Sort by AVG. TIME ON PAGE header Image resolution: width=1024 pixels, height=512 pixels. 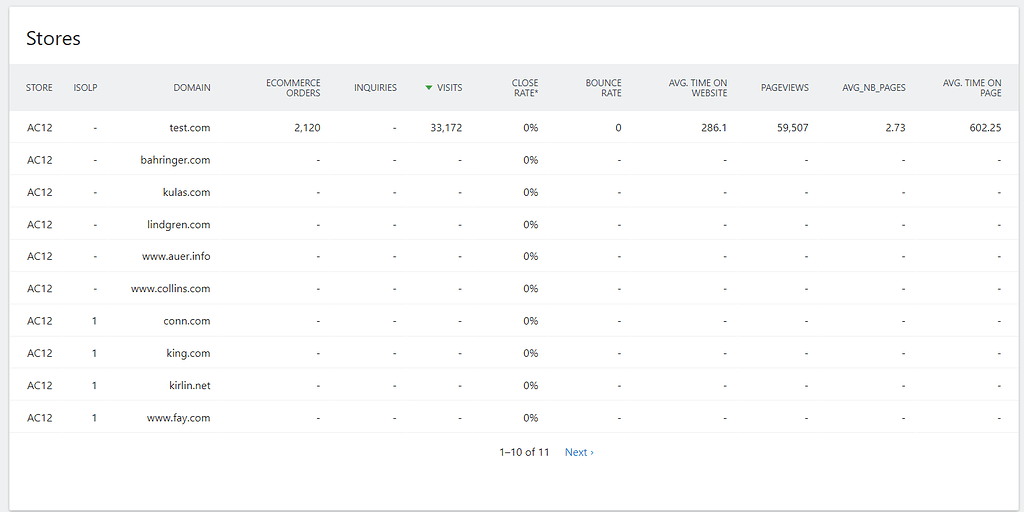click(x=972, y=88)
